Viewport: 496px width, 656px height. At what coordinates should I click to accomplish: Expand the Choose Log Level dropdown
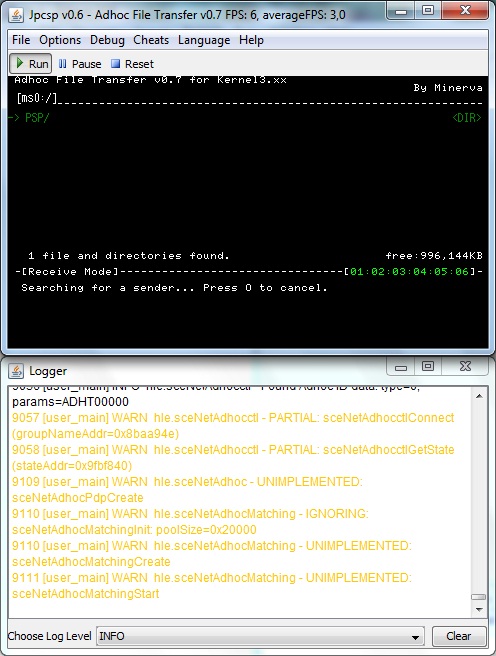click(x=415, y=637)
